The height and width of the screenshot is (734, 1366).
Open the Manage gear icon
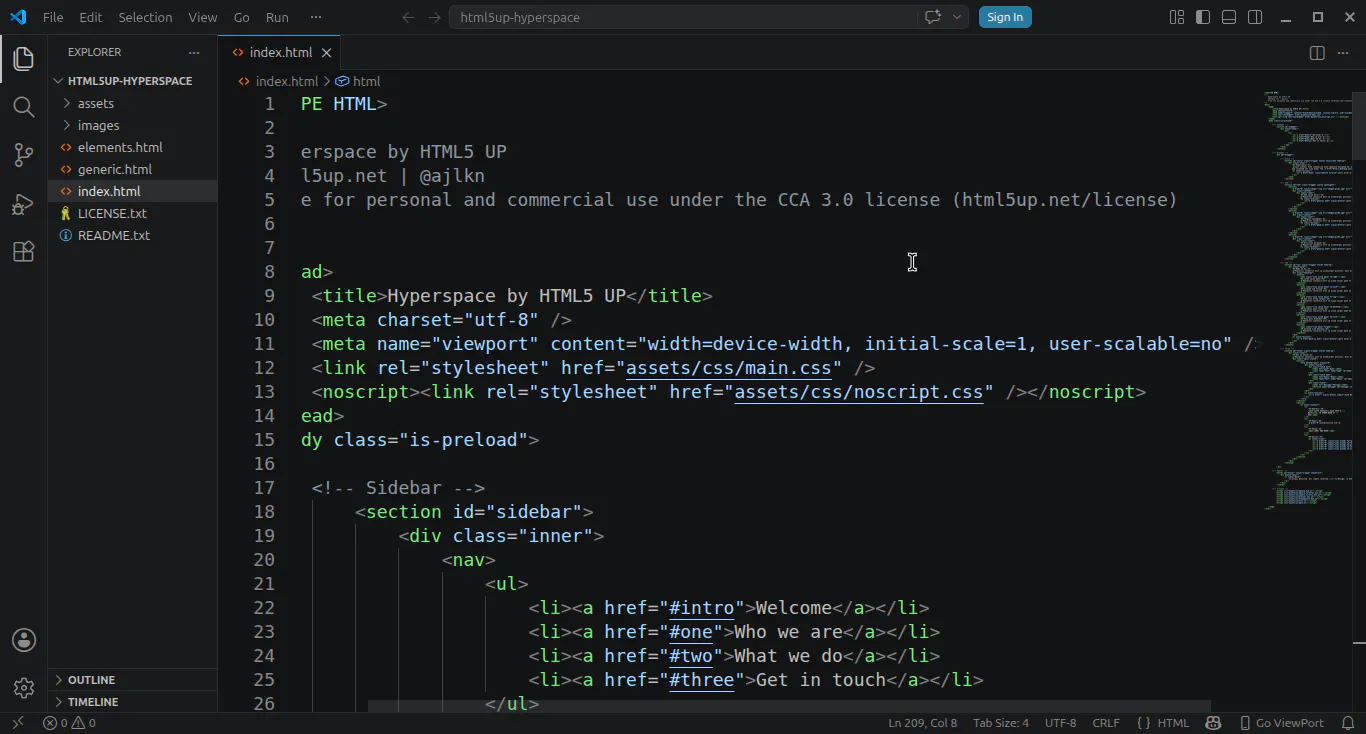[24, 688]
